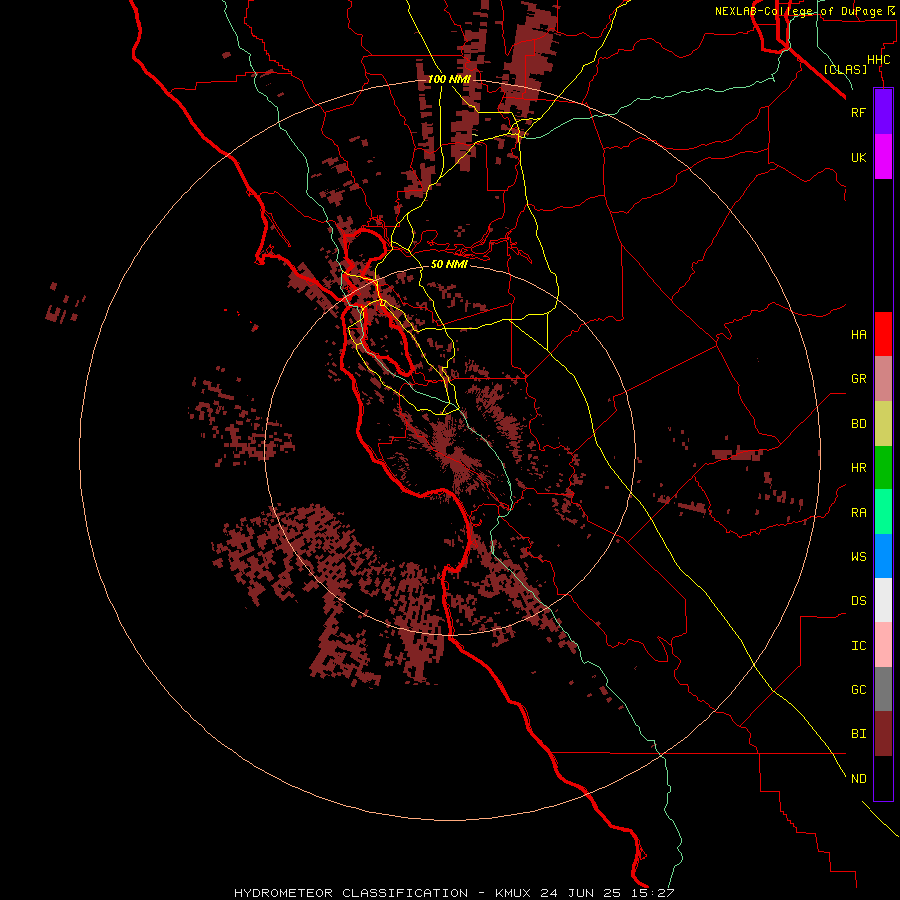Viewport: 900px width, 900px height.
Task: Click the Hydrometeor Classification KMUX title text
Action: click(x=454, y=893)
